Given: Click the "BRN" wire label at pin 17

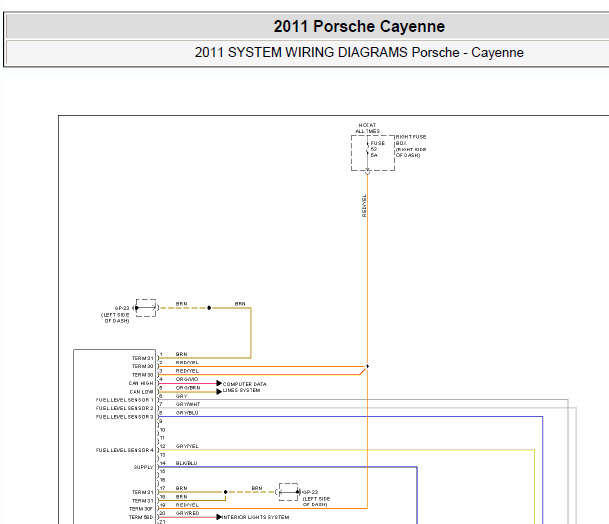Looking at the screenshot, I should 181,488.
